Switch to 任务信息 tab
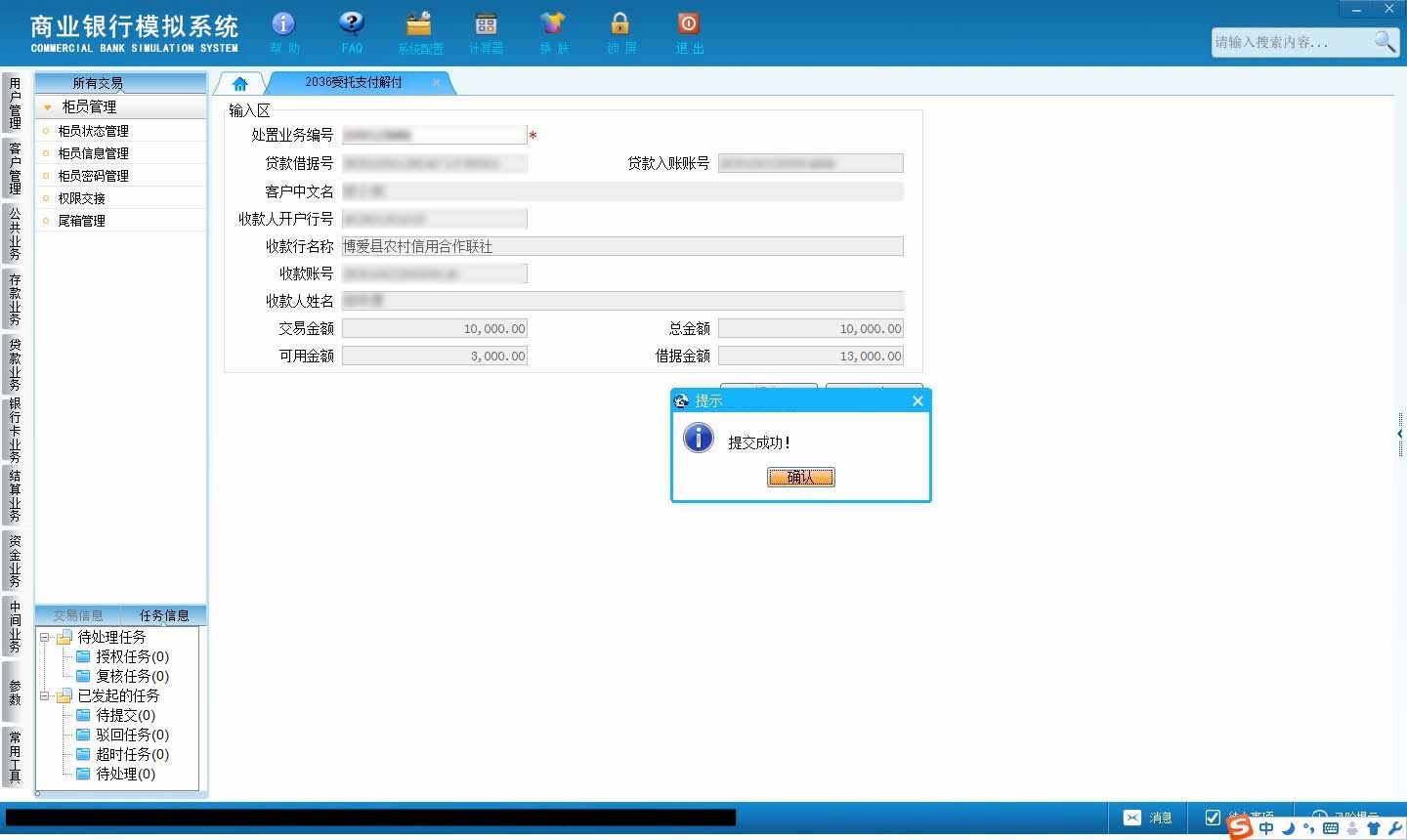Viewport: 1407px width, 840px height. [164, 615]
